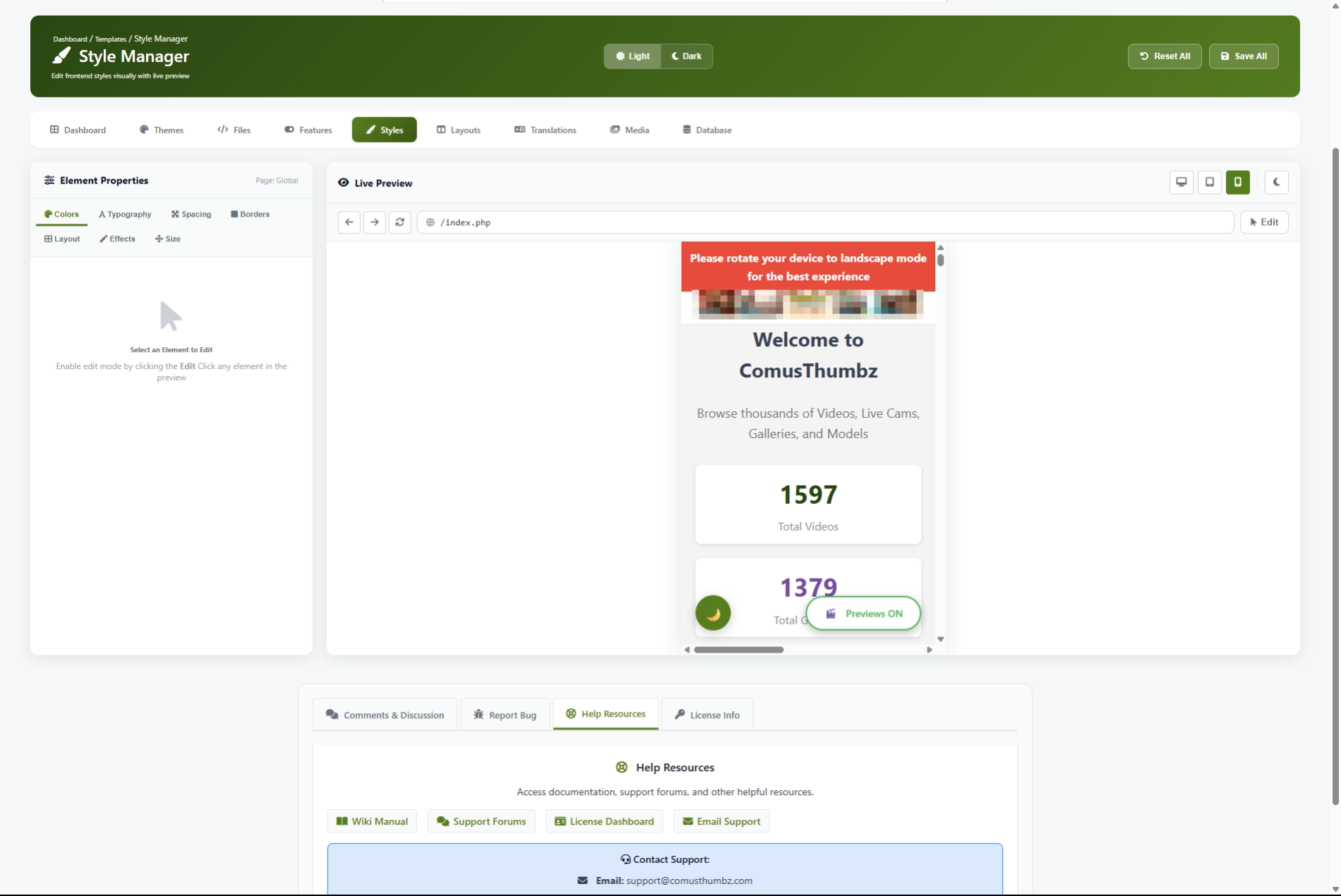Click the /index.php URL field
The image size is (1341, 896).
coord(824,222)
